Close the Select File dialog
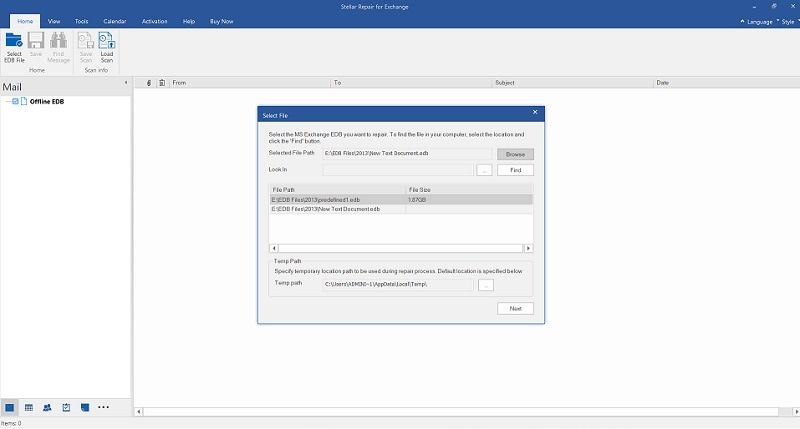Screen dimensions: 800x429 [x=535, y=112]
